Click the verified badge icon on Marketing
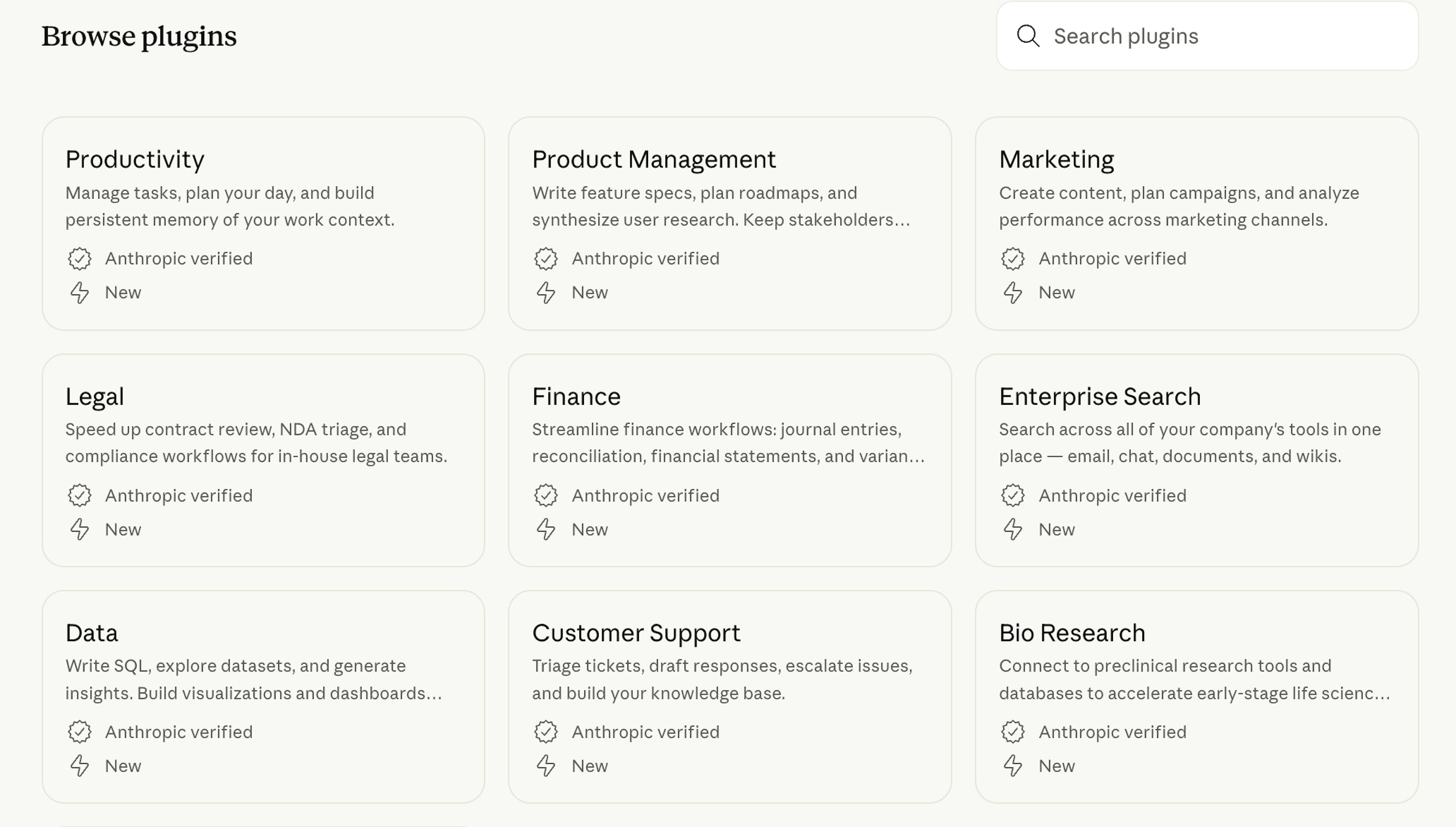Screen dimensions: 1456x827 (1014, 258)
